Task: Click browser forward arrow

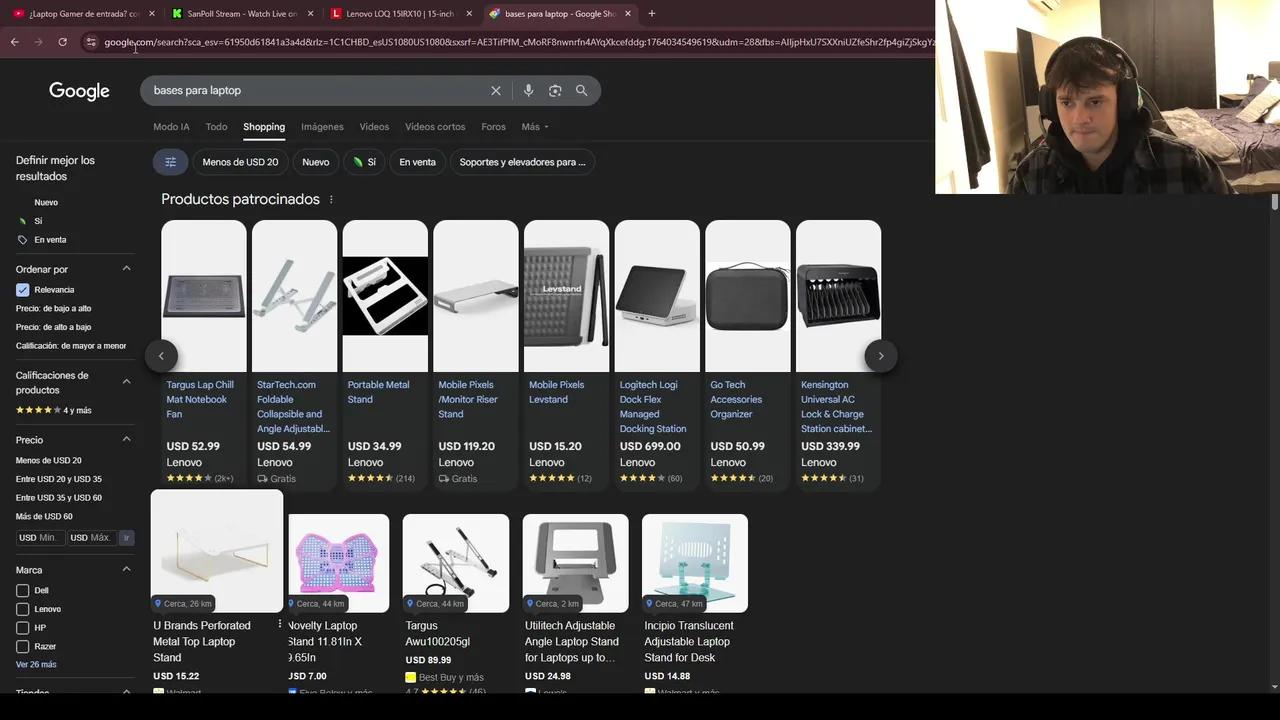Action: 38,42
